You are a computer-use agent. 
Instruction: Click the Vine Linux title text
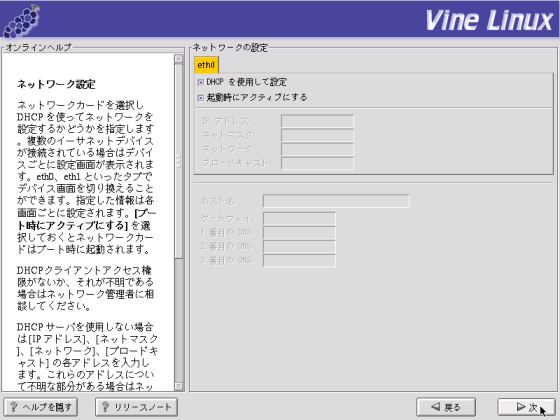click(x=489, y=21)
